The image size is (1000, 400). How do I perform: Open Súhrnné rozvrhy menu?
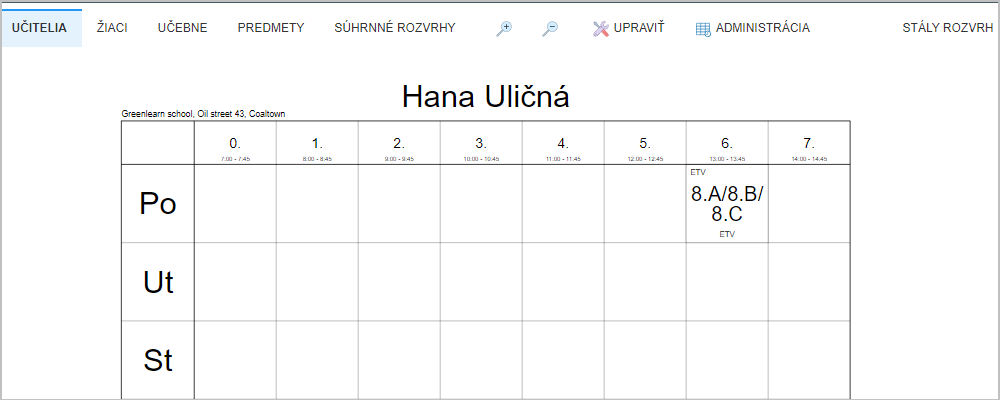[x=395, y=28]
